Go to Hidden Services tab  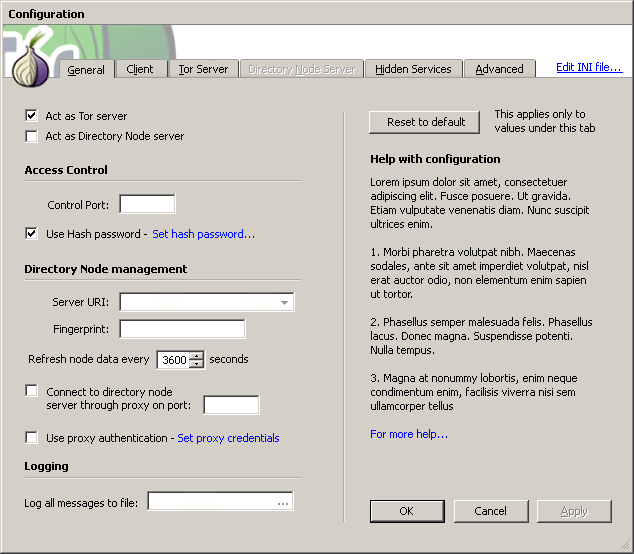coord(413,69)
